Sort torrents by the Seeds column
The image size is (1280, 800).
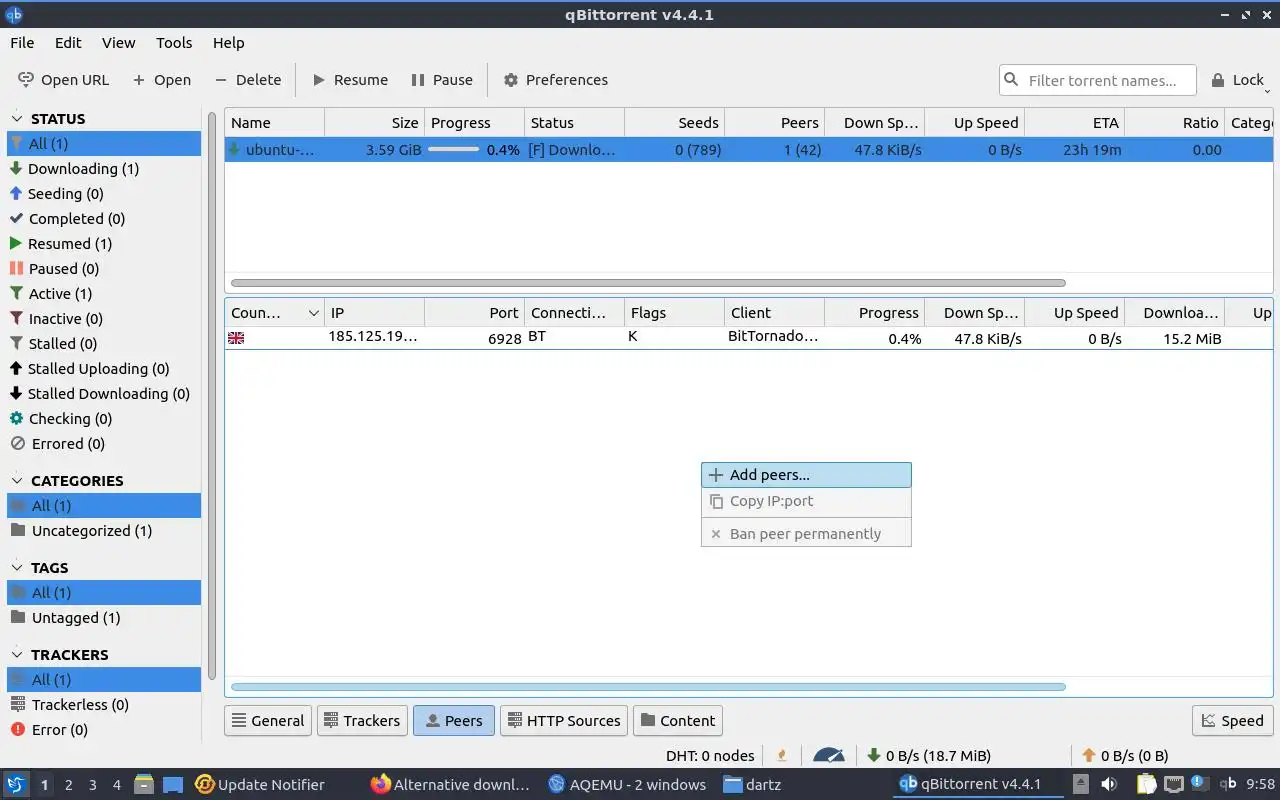(675, 123)
